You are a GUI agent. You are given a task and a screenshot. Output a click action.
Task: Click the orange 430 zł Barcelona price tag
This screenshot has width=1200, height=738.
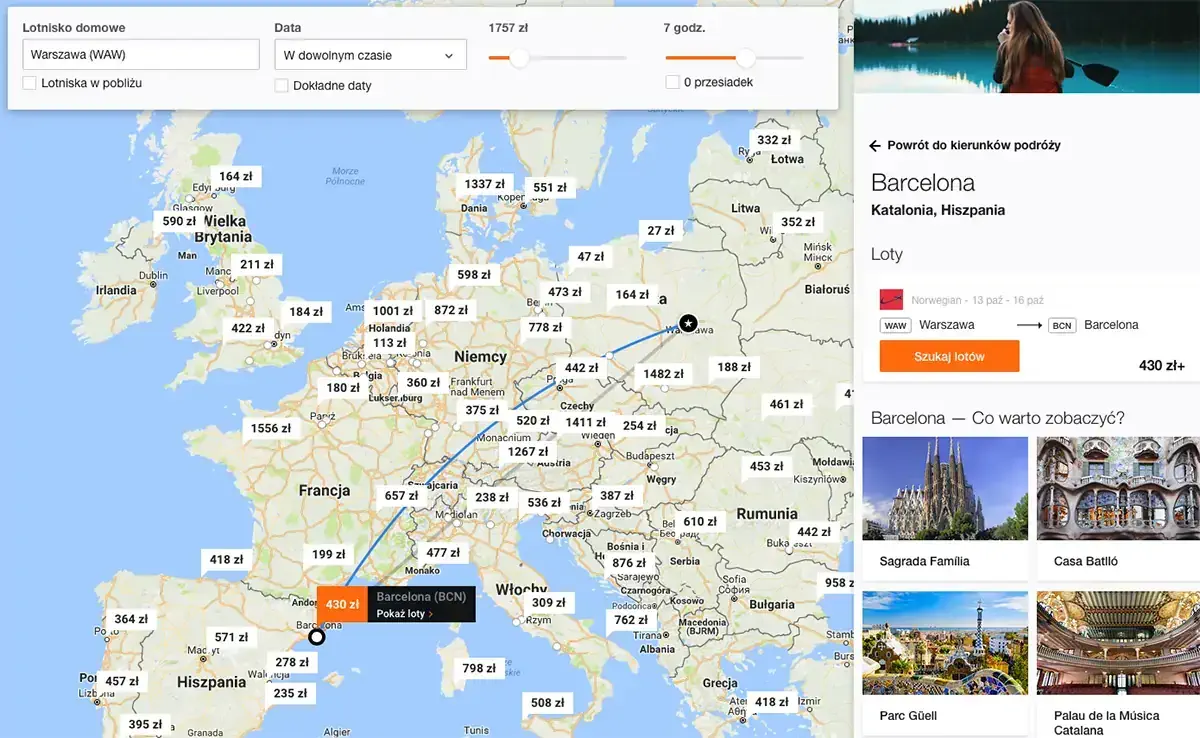tap(342, 605)
